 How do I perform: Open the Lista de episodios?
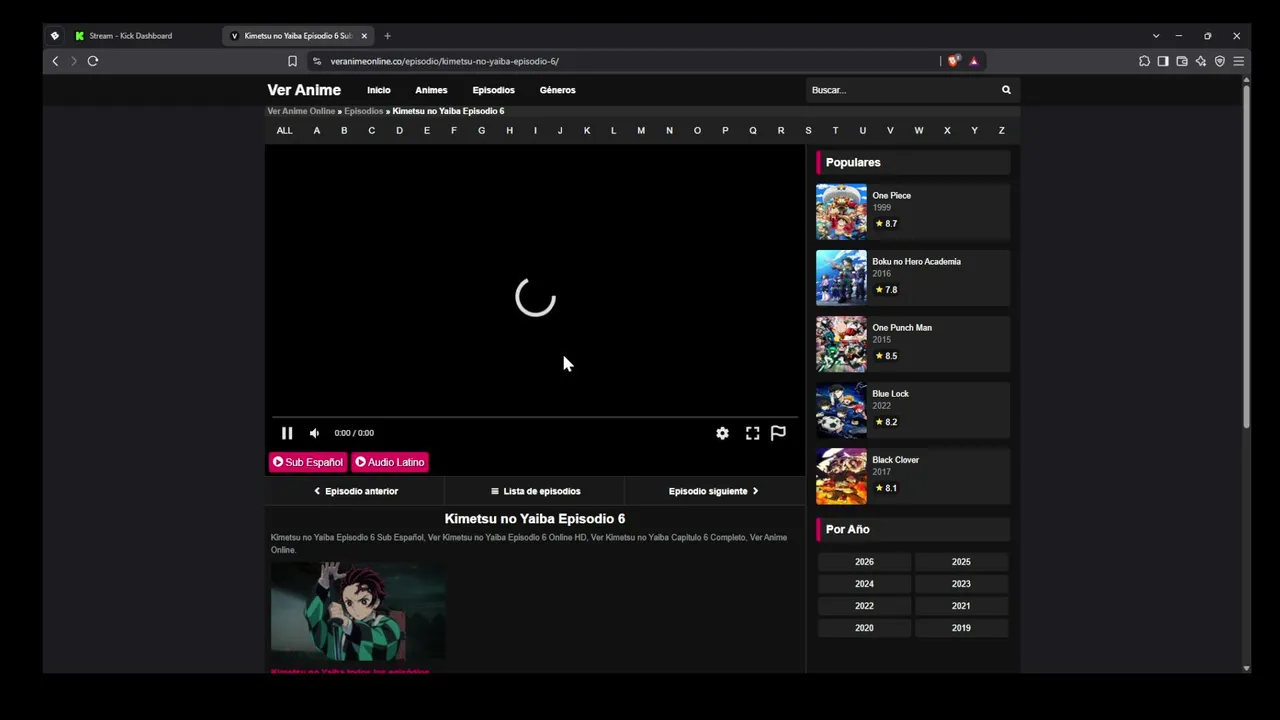click(535, 491)
